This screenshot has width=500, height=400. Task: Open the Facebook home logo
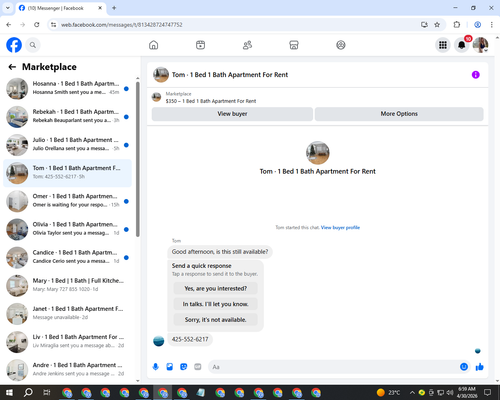(14, 45)
